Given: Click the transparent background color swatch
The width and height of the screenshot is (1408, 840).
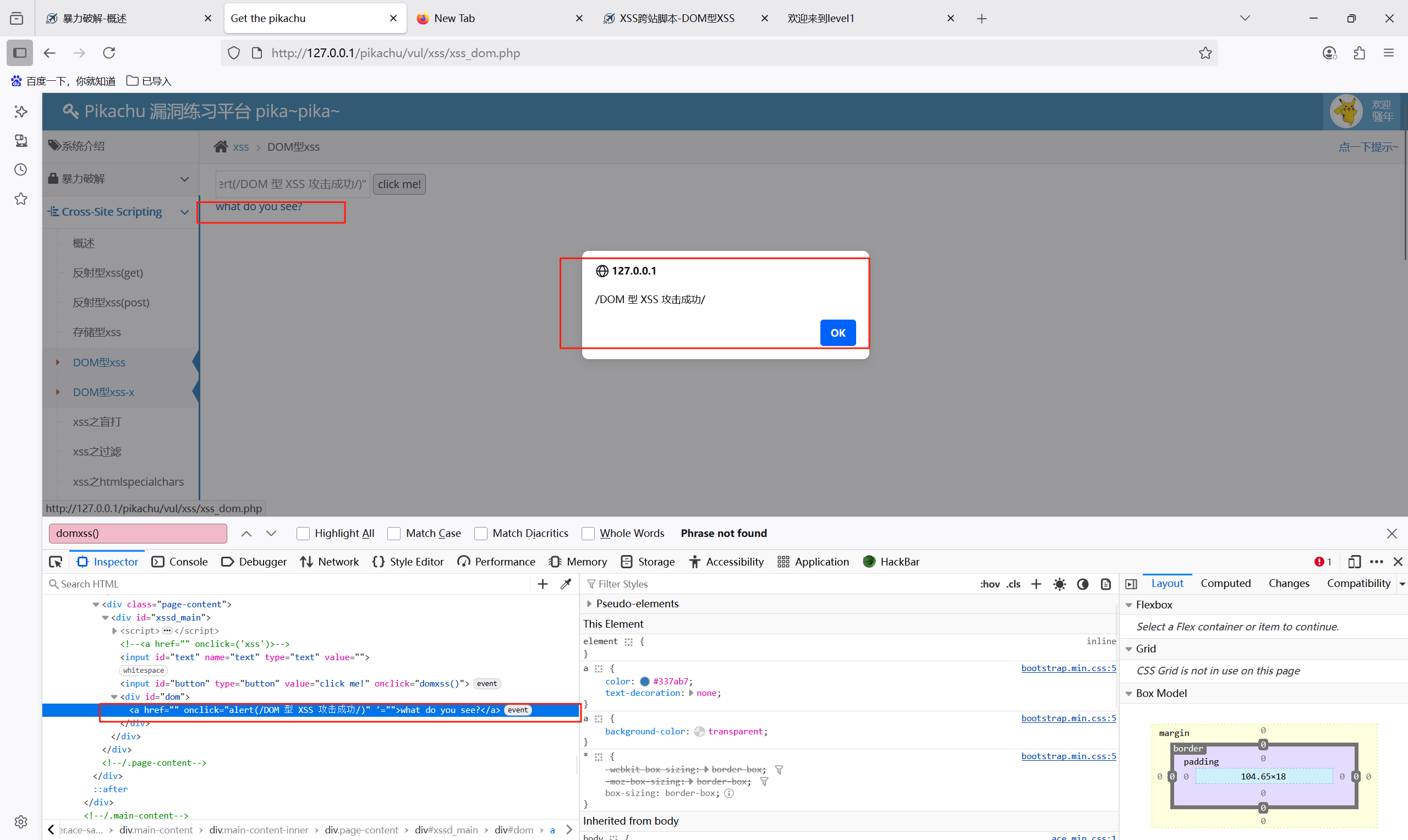Looking at the screenshot, I should point(699,731).
